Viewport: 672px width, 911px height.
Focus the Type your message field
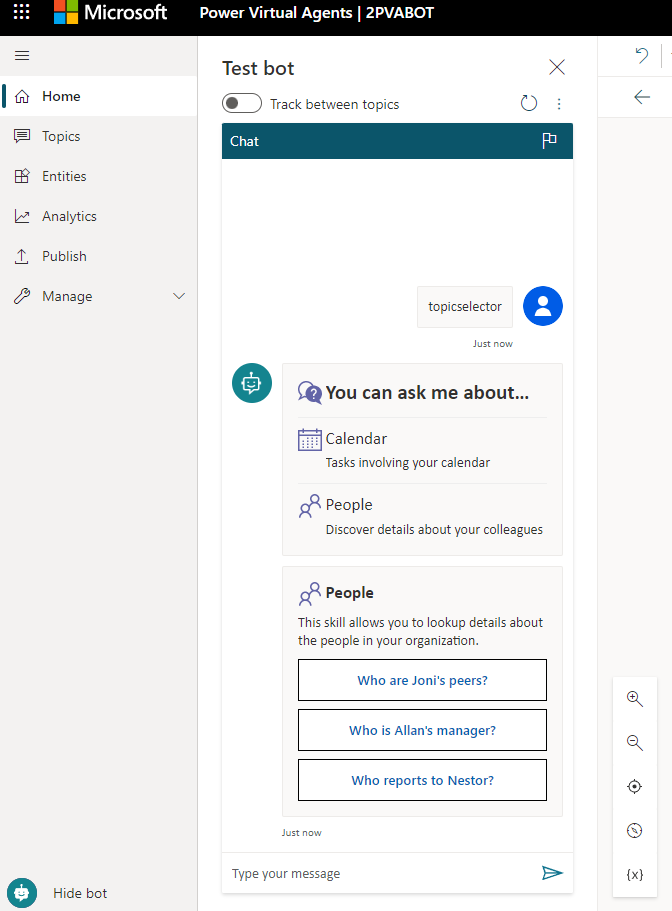[380, 873]
